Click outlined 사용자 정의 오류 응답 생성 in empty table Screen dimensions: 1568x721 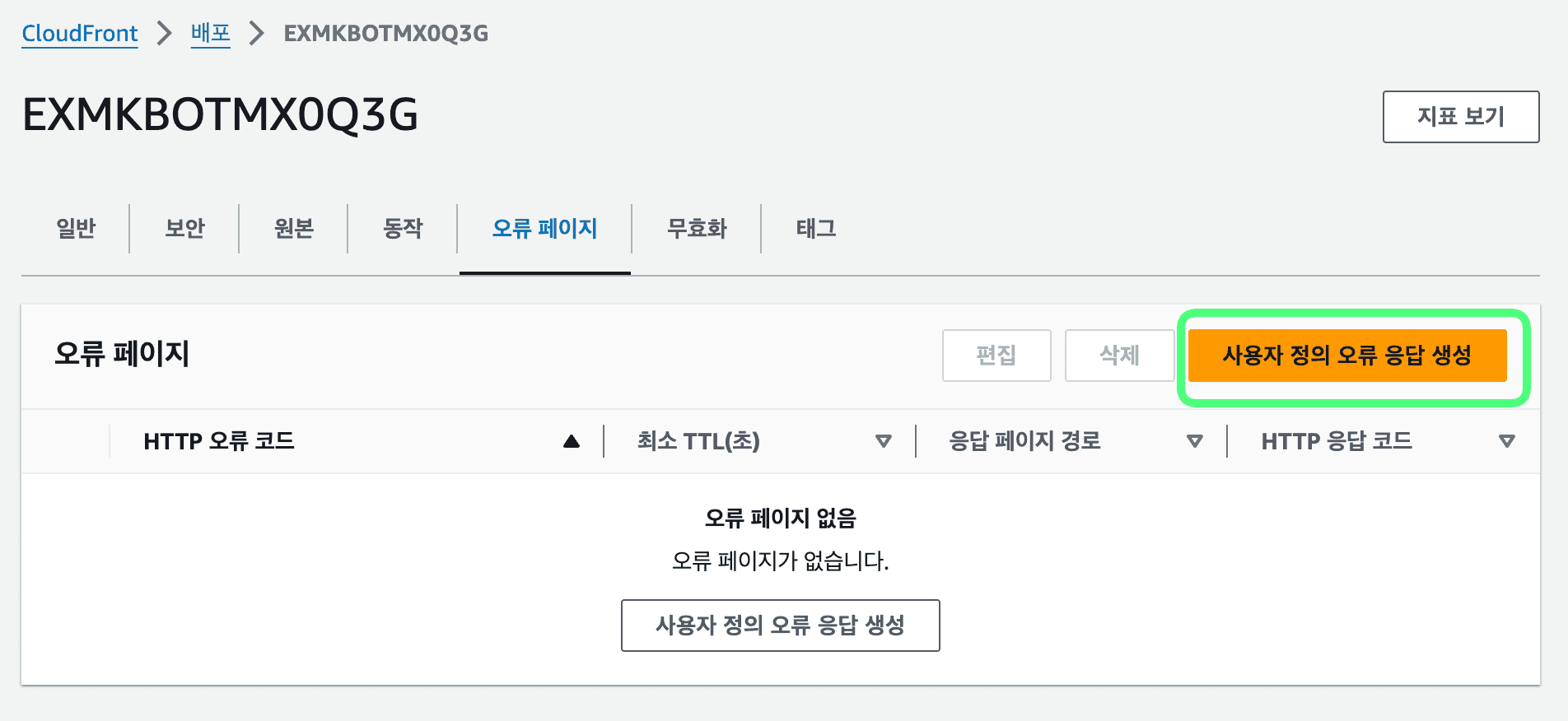click(780, 626)
